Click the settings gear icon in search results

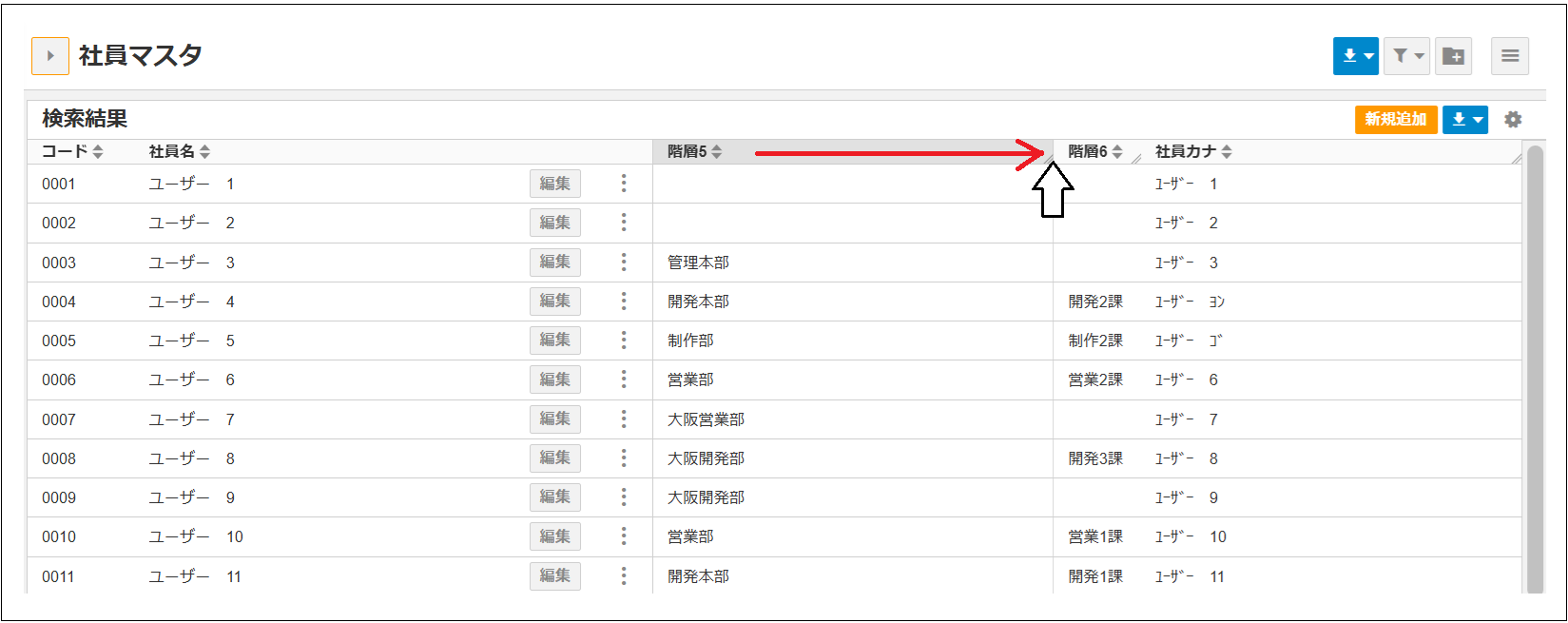[1513, 119]
